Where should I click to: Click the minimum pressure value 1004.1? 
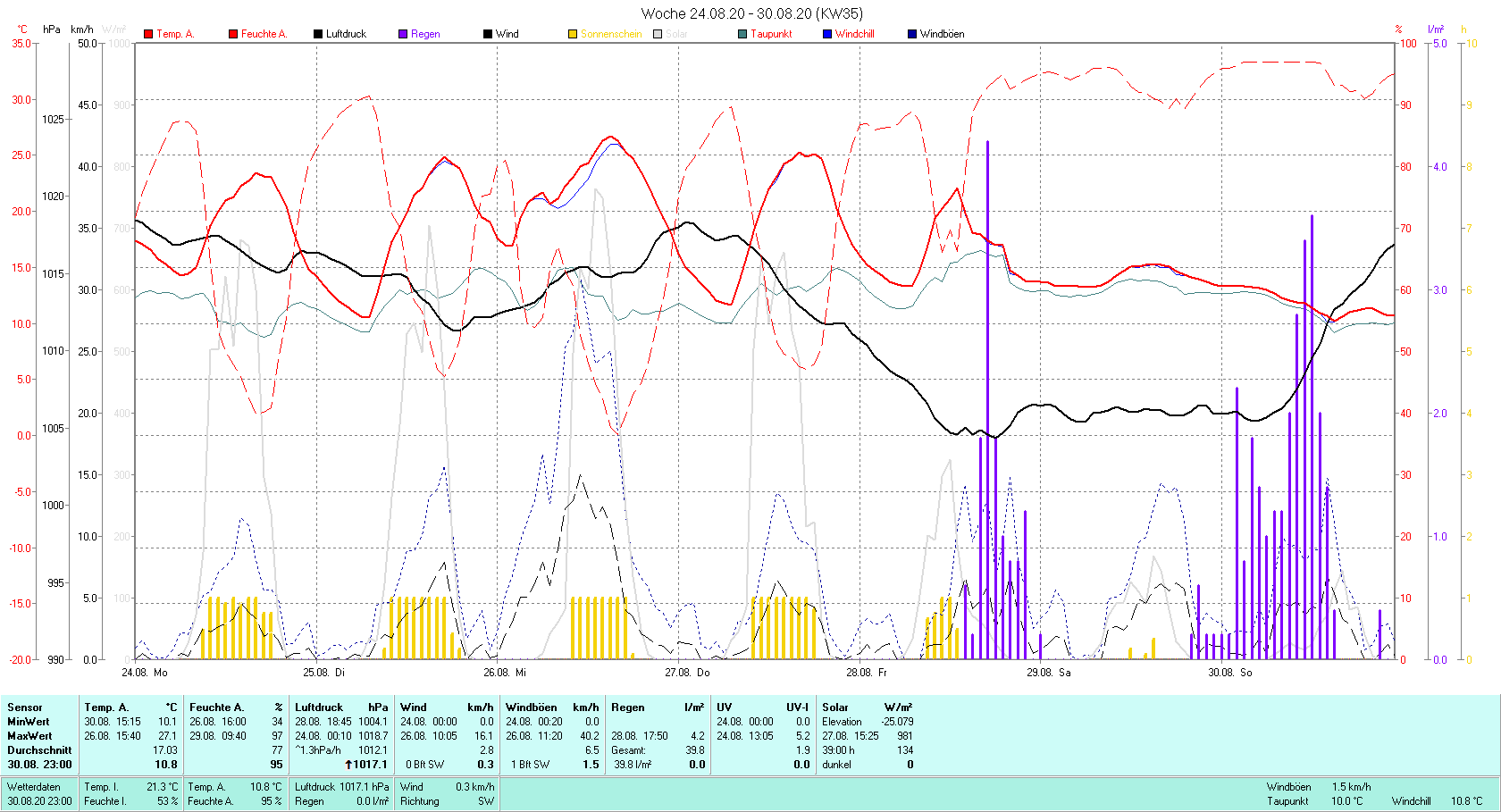pos(373,722)
